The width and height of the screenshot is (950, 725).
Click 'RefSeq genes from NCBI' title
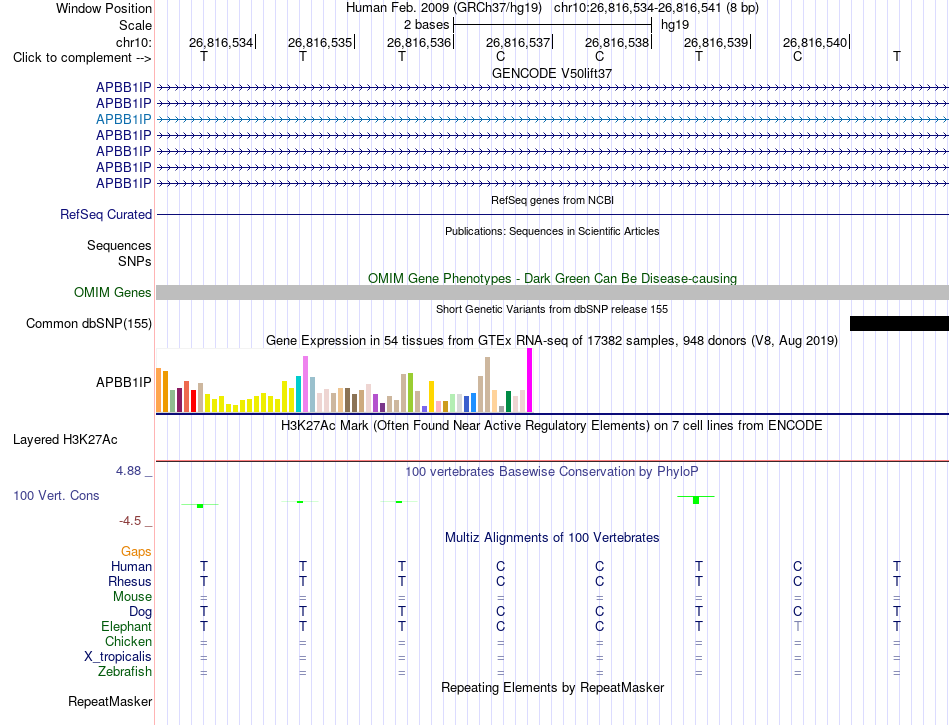tap(552, 200)
